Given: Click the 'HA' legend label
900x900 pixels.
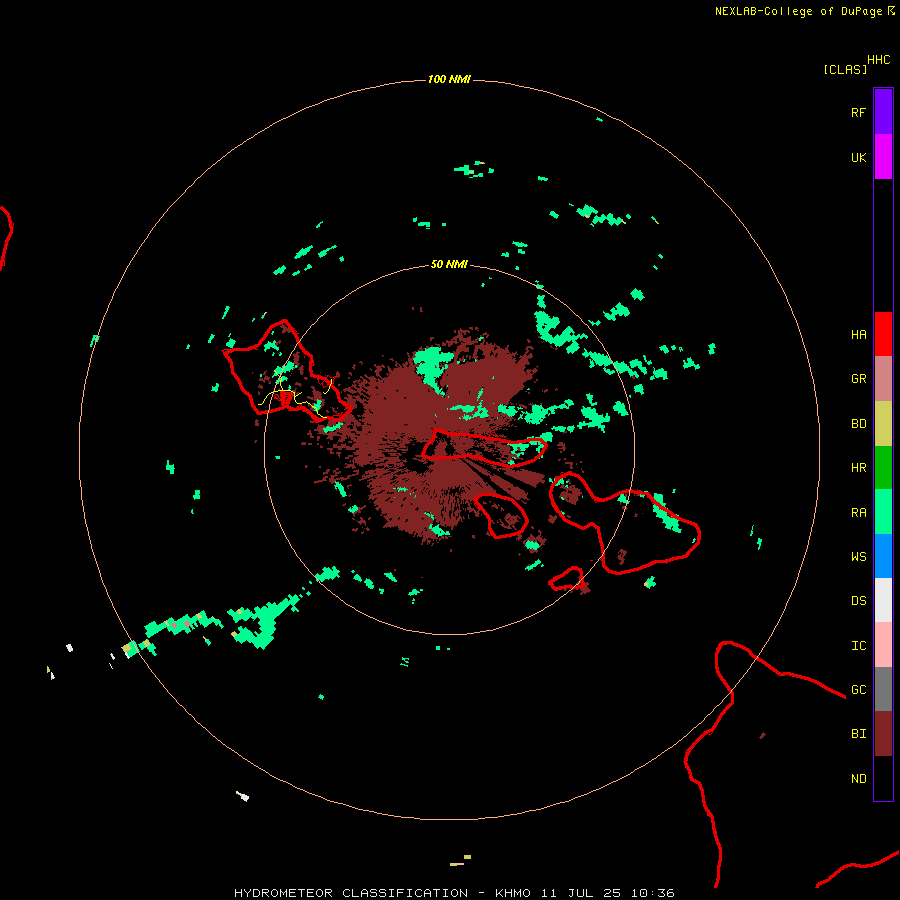Looking at the screenshot, I should click(x=858, y=334).
